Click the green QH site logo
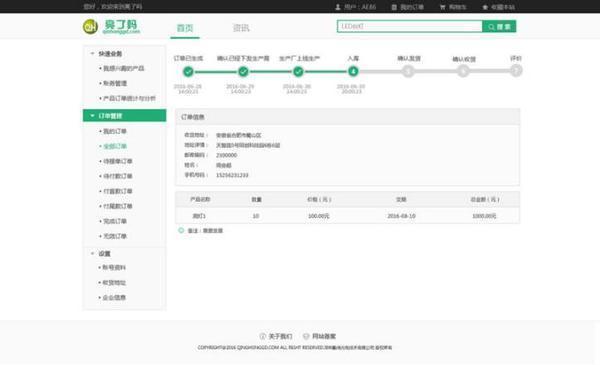600x365 pixels. pos(90,26)
